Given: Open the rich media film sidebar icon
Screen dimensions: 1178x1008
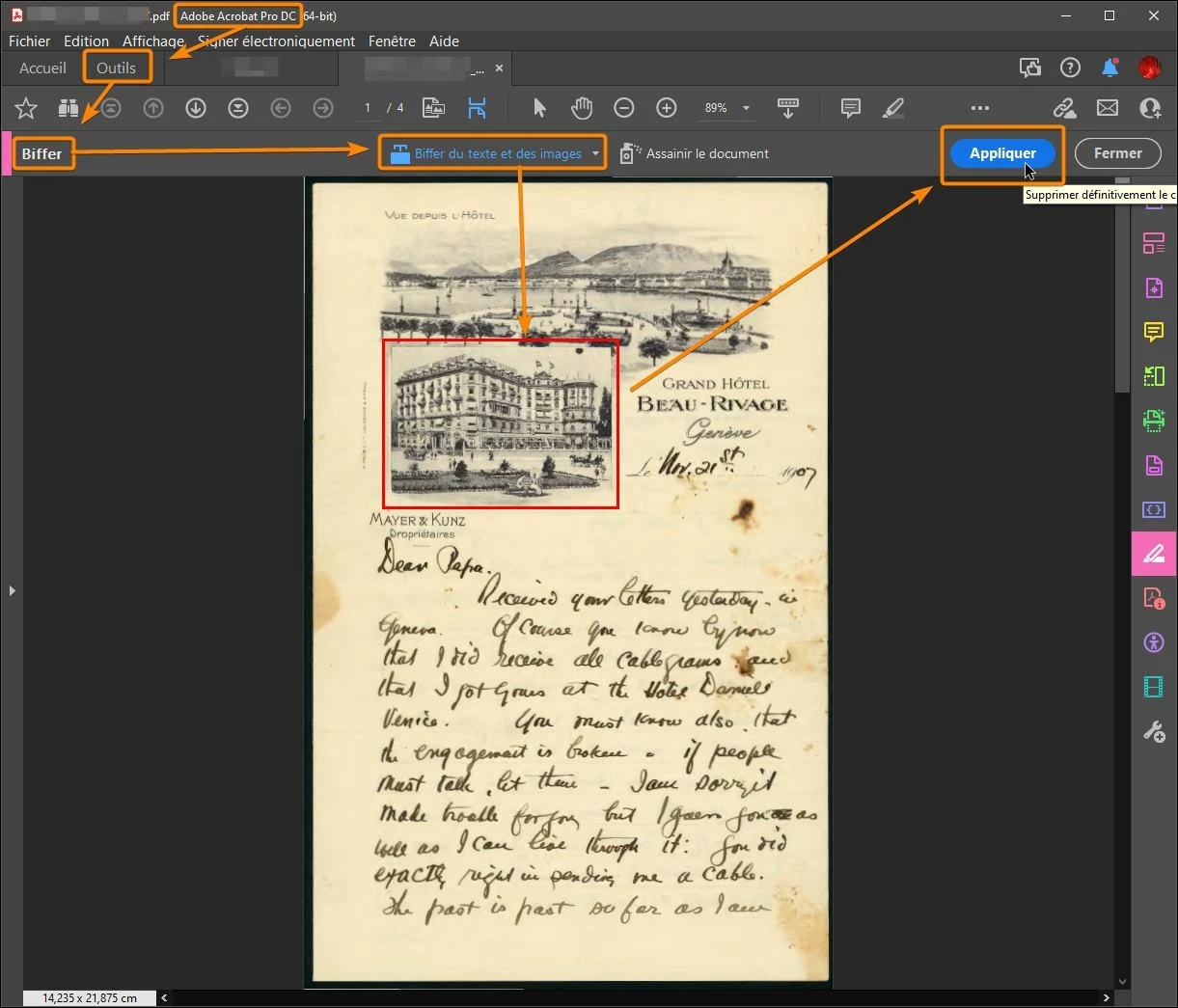Looking at the screenshot, I should point(1154,687).
